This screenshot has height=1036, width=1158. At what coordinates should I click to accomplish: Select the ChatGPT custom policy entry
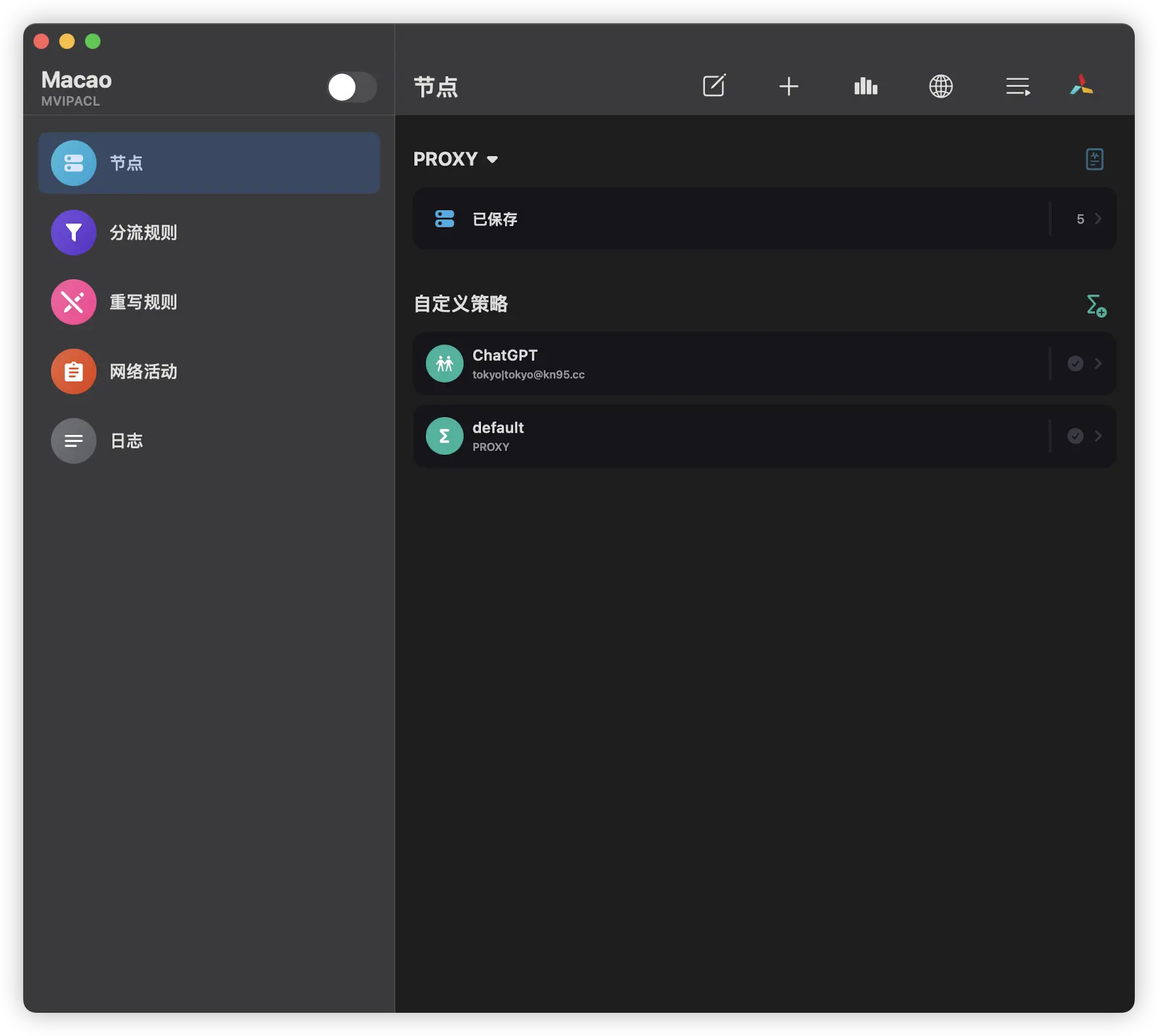pos(708,363)
